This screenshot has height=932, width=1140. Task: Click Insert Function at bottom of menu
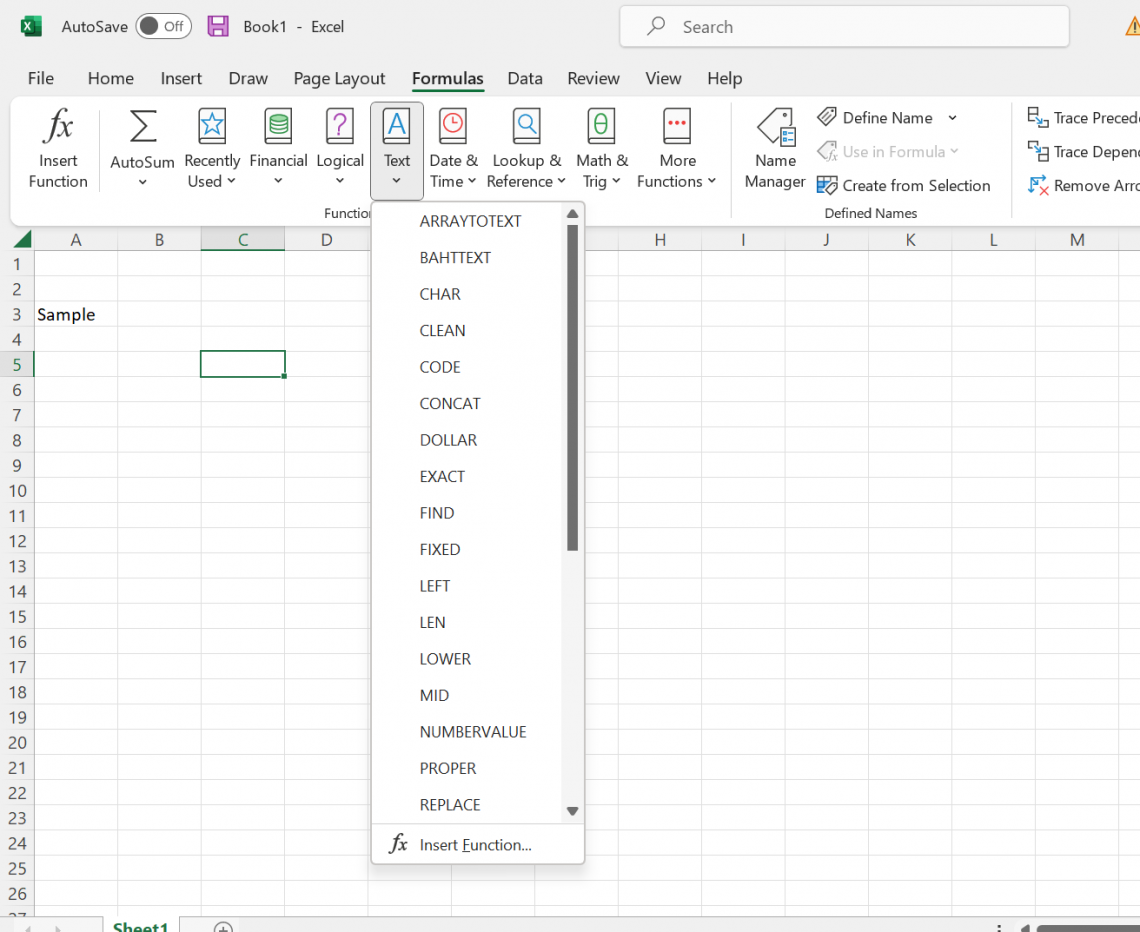(475, 845)
